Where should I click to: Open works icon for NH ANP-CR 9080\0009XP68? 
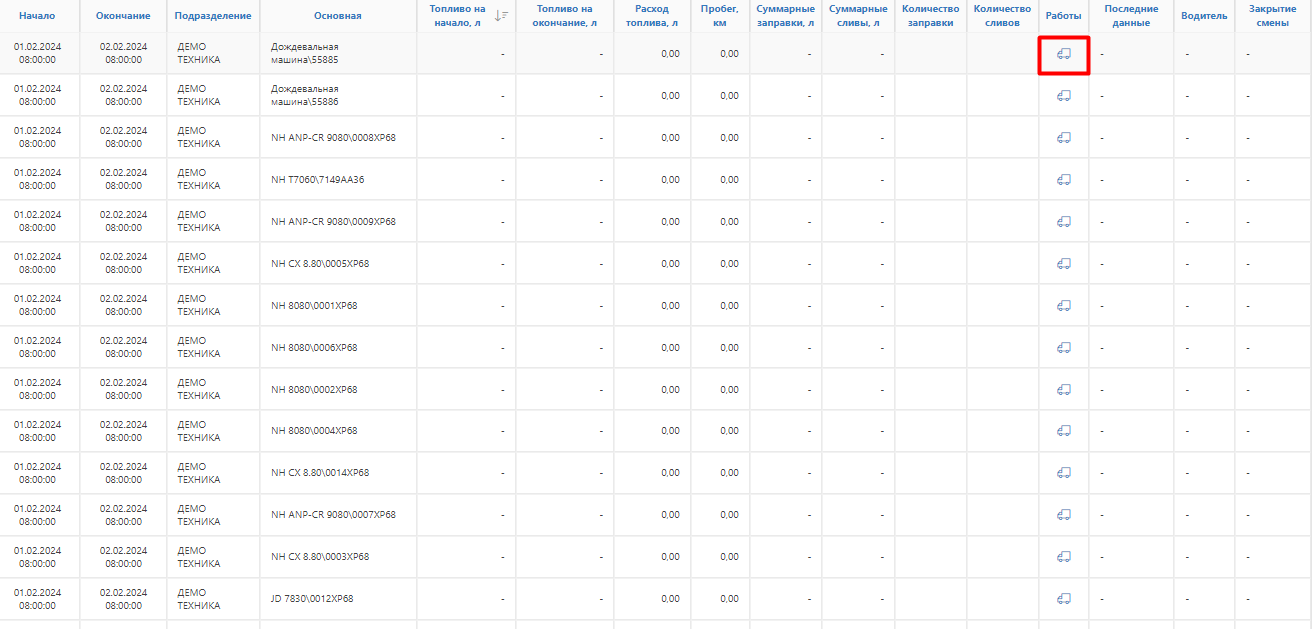(x=1064, y=222)
